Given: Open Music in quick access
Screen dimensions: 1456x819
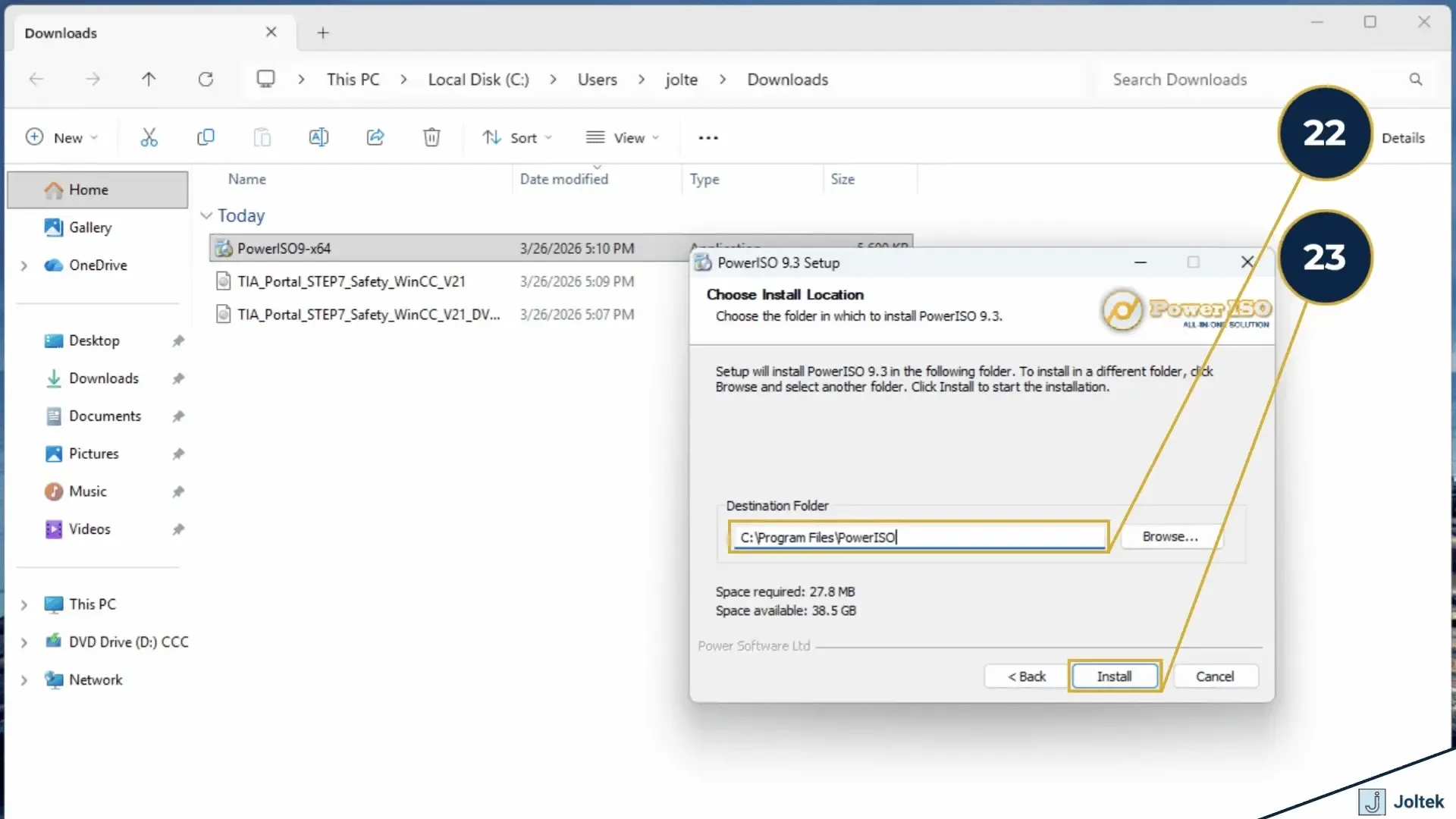Looking at the screenshot, I should pos(88,491).
